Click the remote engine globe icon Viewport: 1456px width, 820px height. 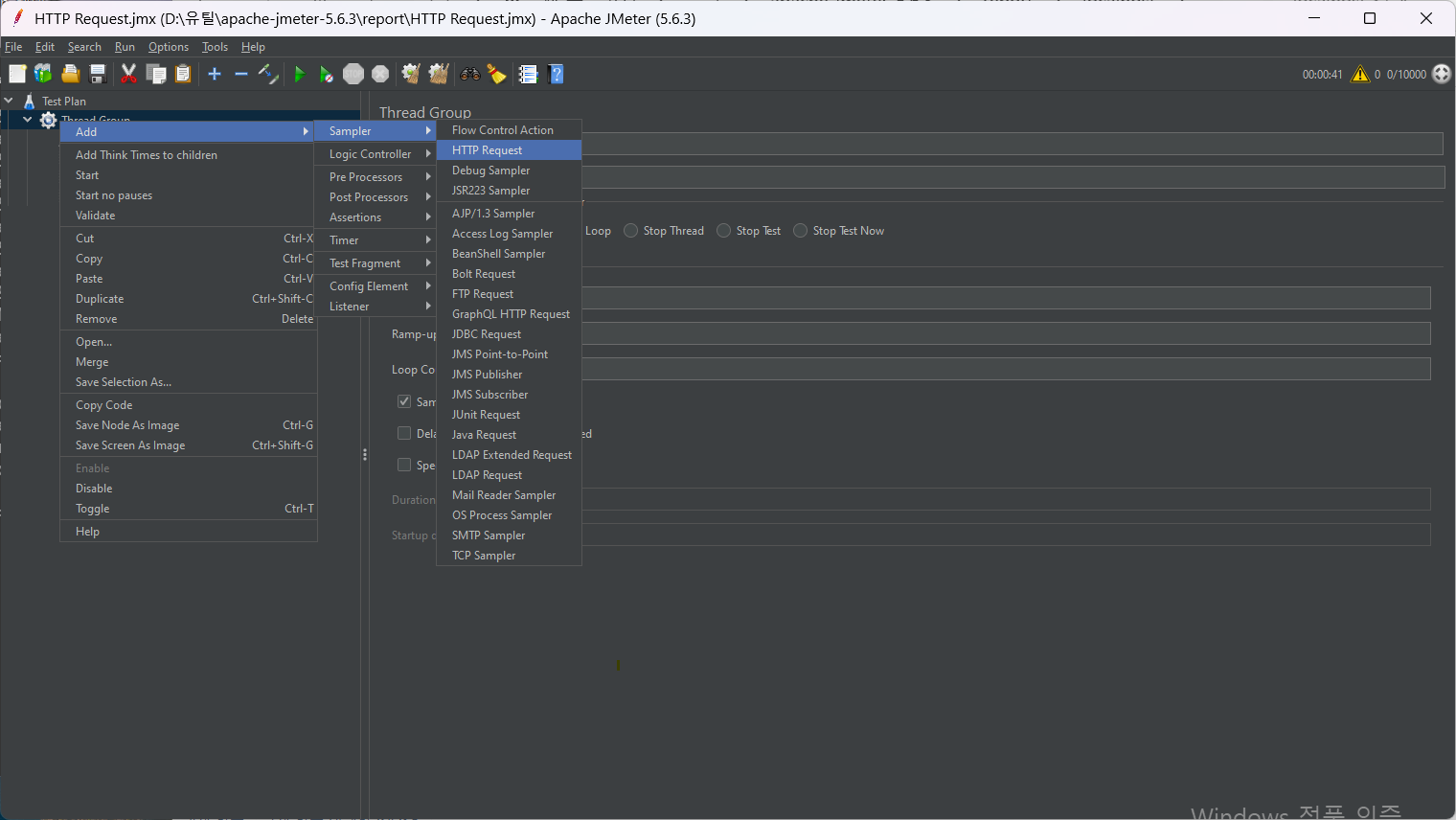coord(1442,74)
